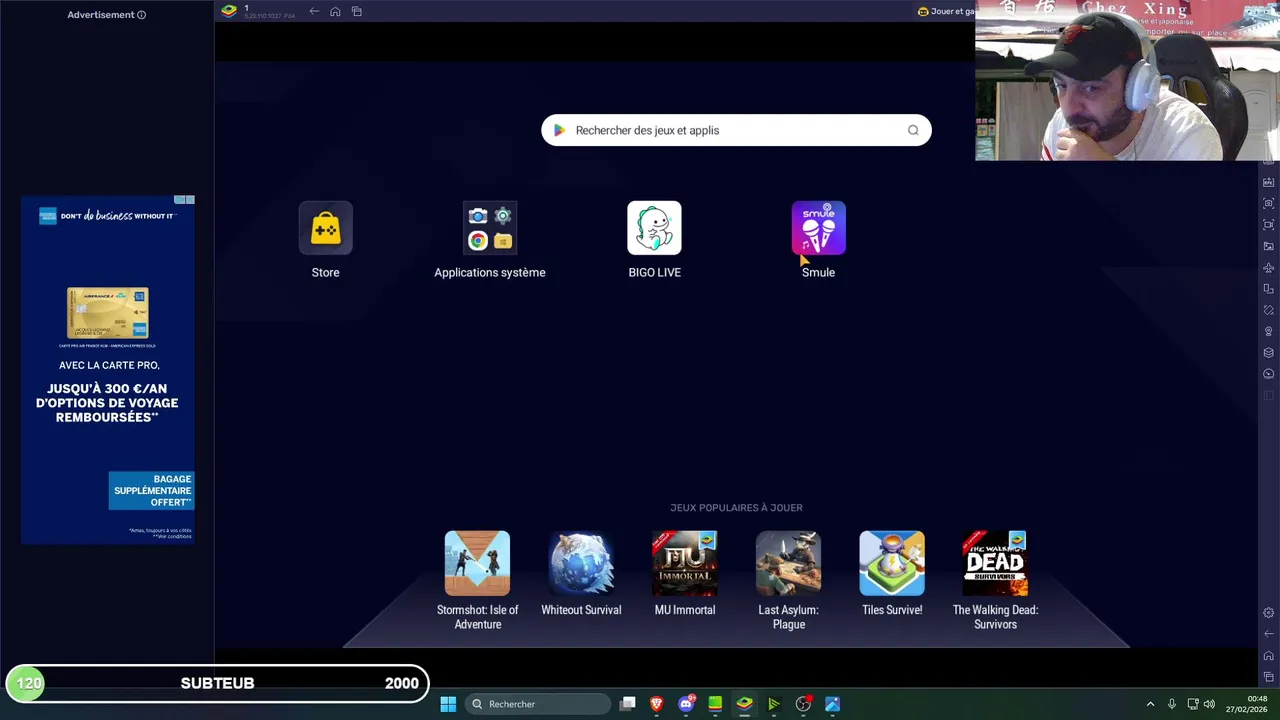The height and width of the screenshot is (720, 1280).
Task: Click the sidebar back arrow at bottom
Action: point(1269,634)
